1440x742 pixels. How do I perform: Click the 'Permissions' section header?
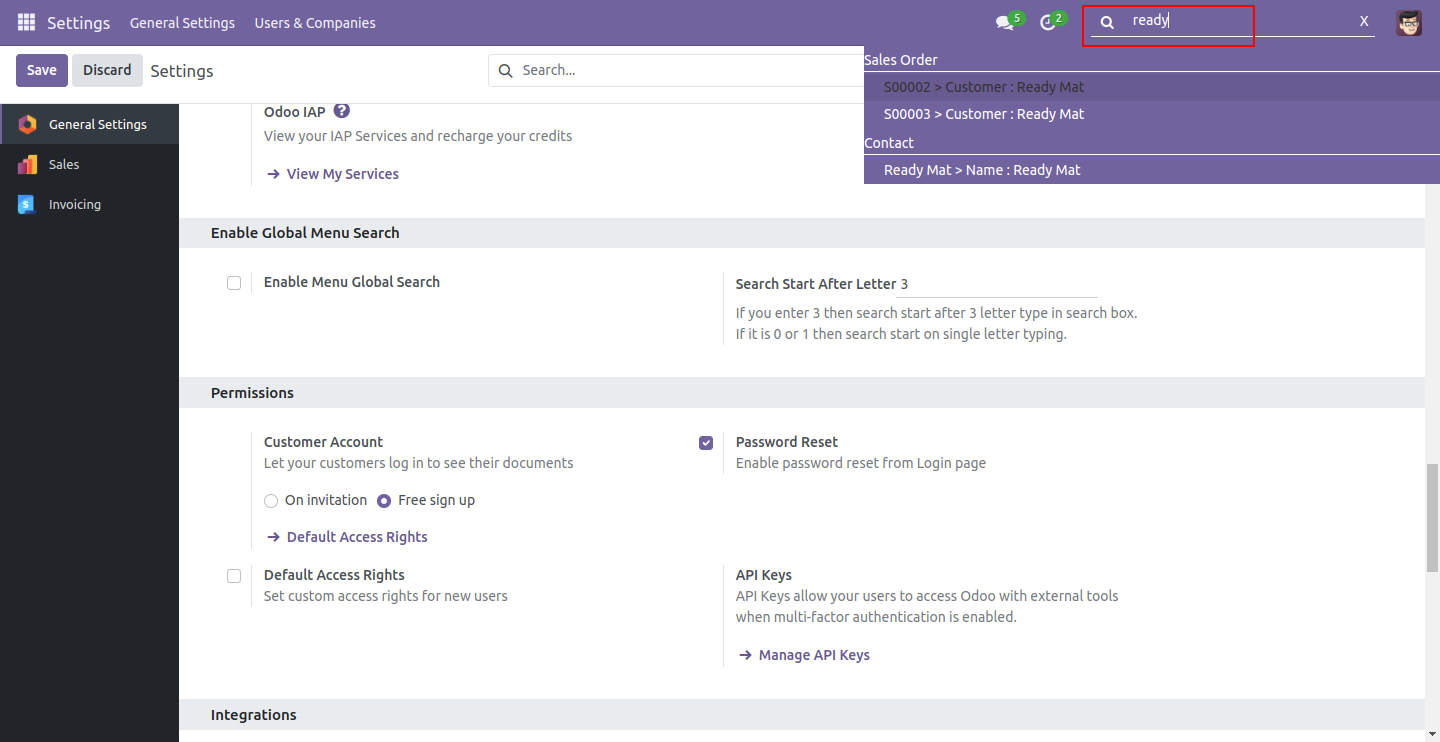coord(252,393)
